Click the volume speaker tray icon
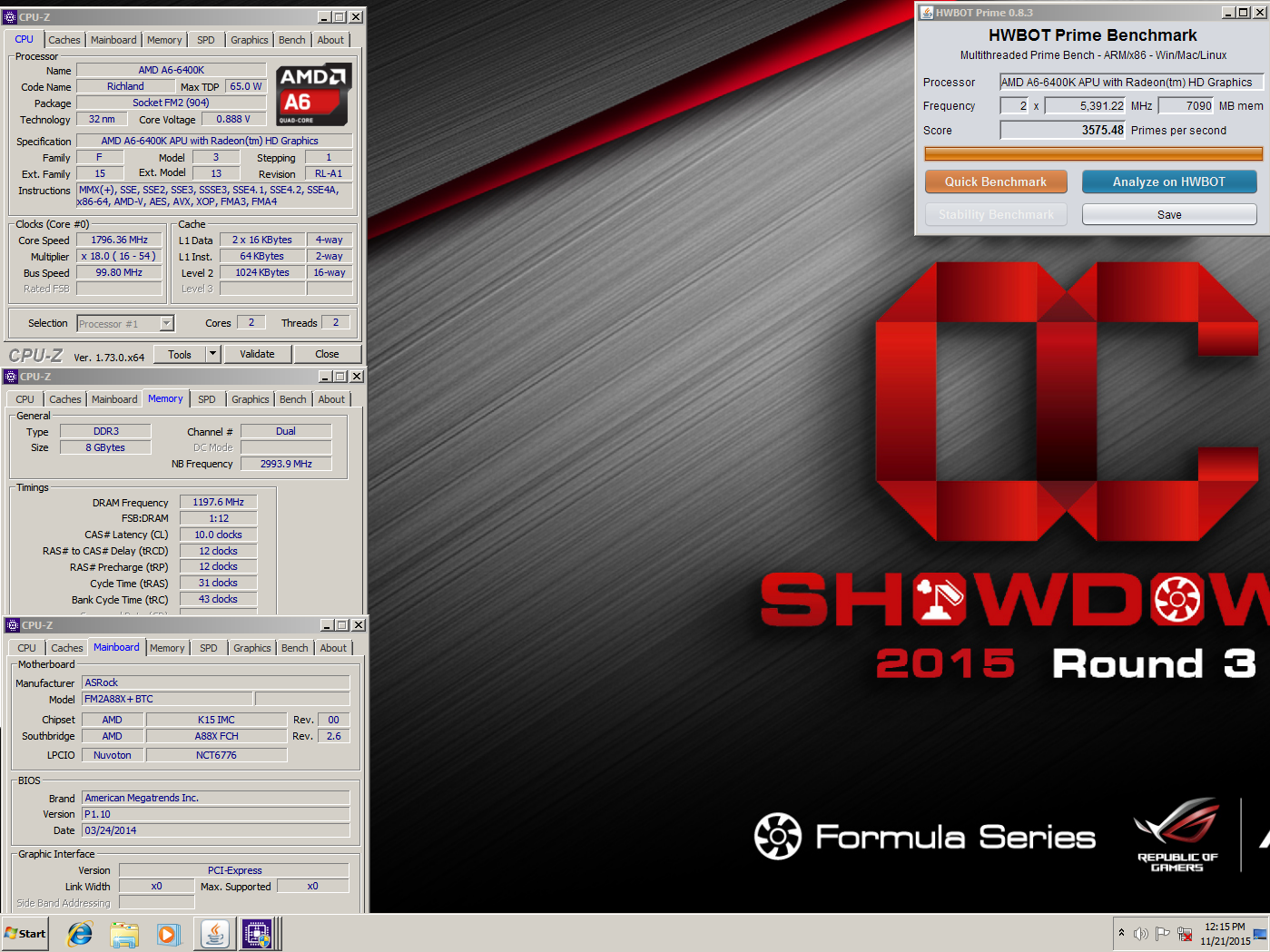This screenshot has width=1270, height=952. coord(1141,933)
